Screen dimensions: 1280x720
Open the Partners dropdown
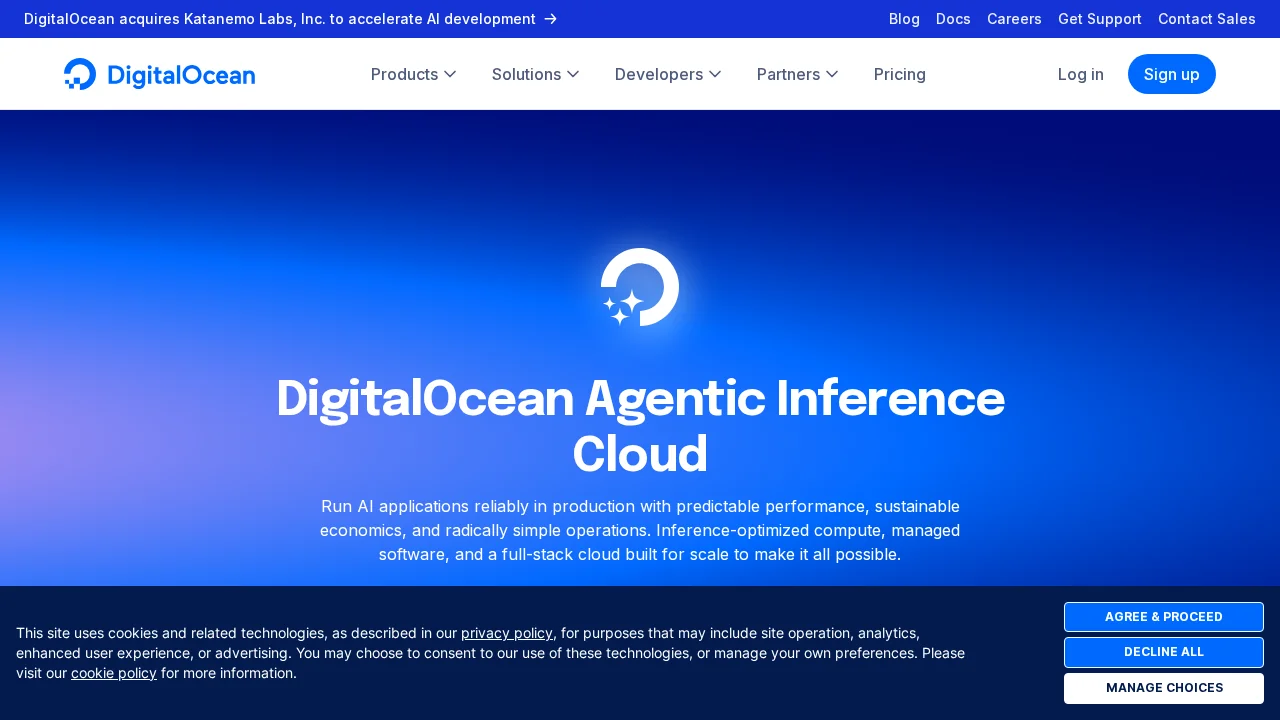tap(797, 74)
